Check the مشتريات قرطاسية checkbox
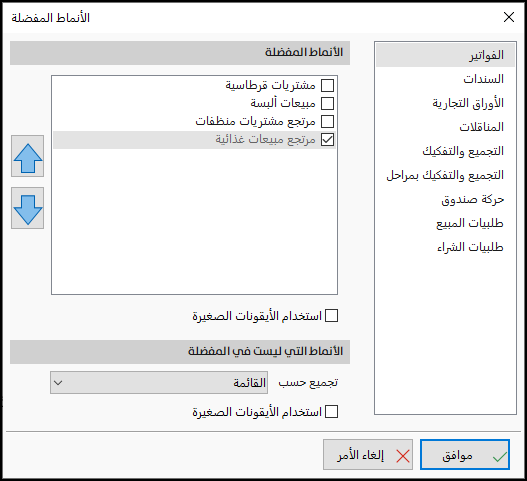527x481 pixels. click(x=327, y=85)
